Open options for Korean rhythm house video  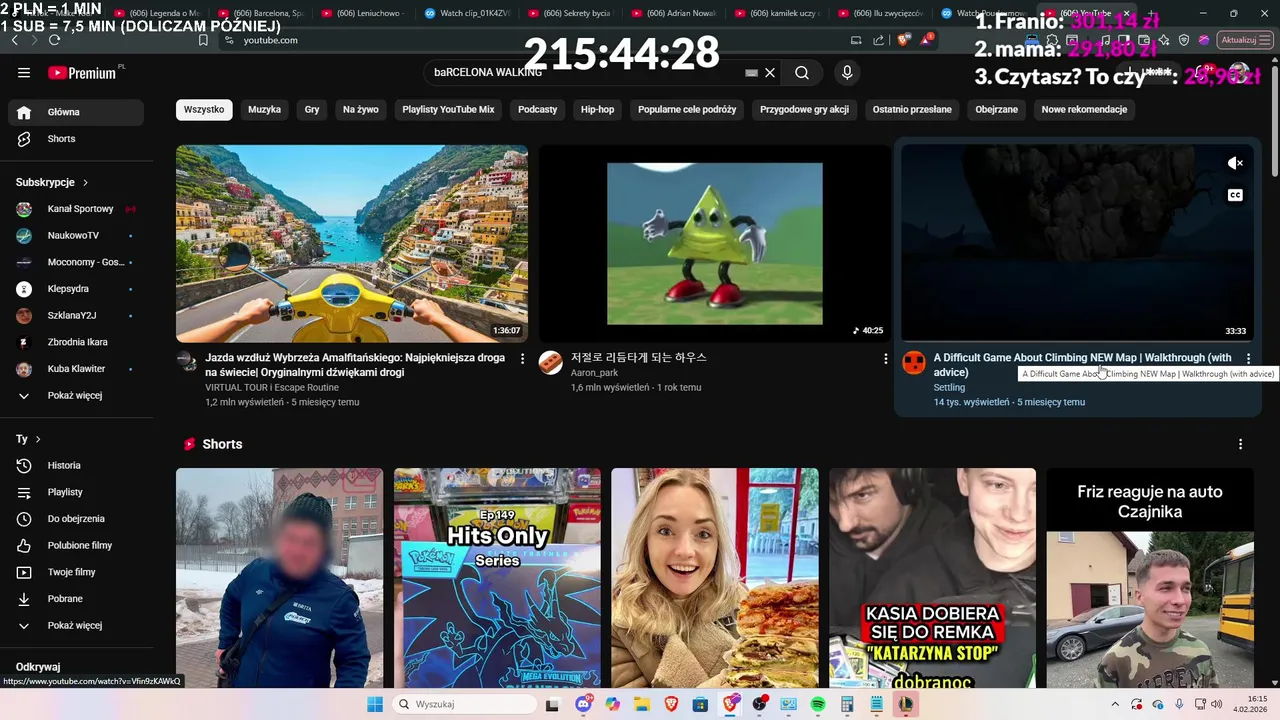tap(885, 358)
